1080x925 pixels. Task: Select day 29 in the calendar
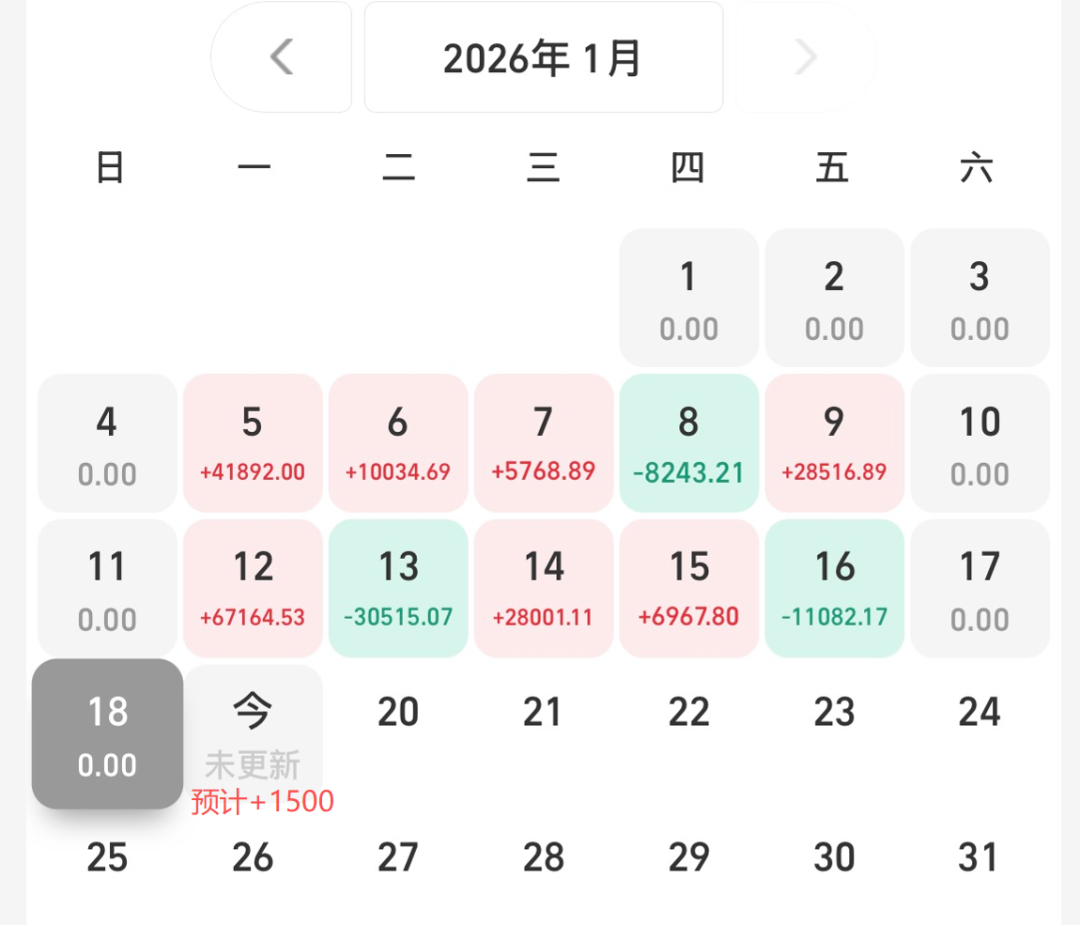[x=689, y=858]
